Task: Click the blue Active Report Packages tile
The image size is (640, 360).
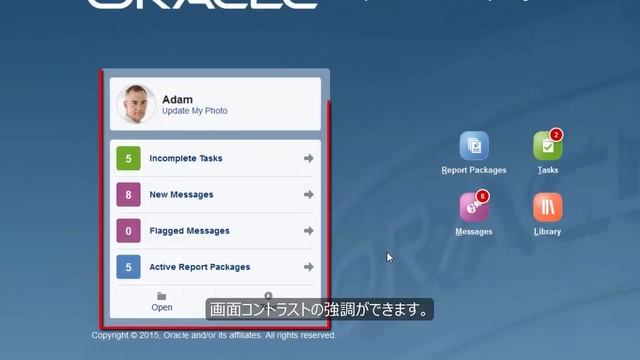Action: click(x=128, y=267)
